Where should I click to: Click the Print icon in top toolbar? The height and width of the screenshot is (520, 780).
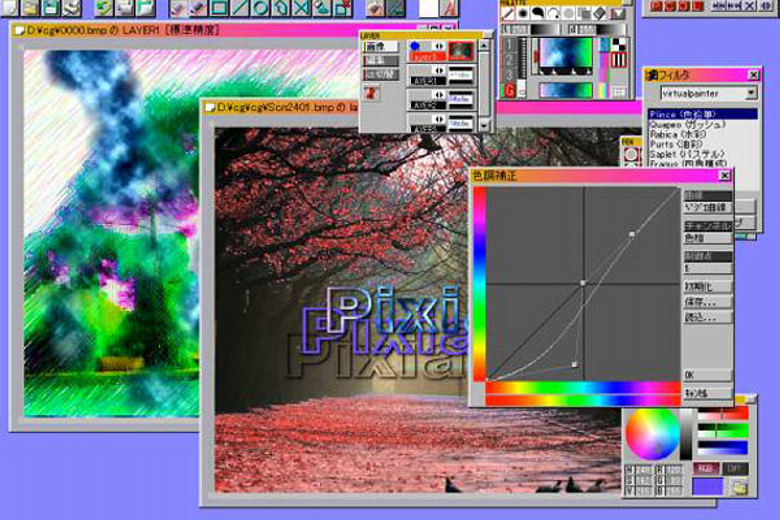(x=72, y=7)
